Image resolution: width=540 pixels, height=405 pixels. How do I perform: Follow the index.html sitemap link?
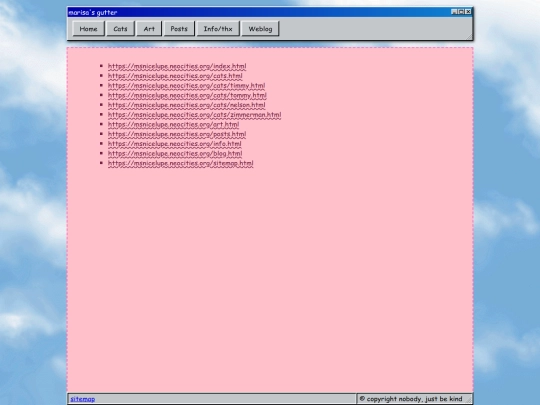pos(177,66)
